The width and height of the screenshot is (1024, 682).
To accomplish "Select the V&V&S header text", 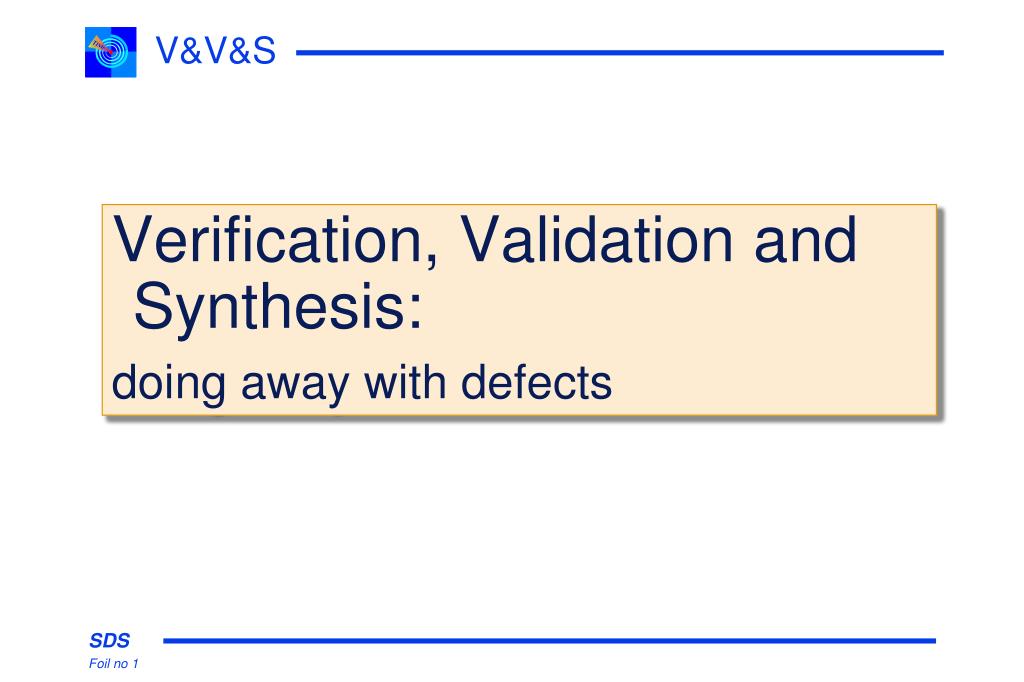I will 216,50.
